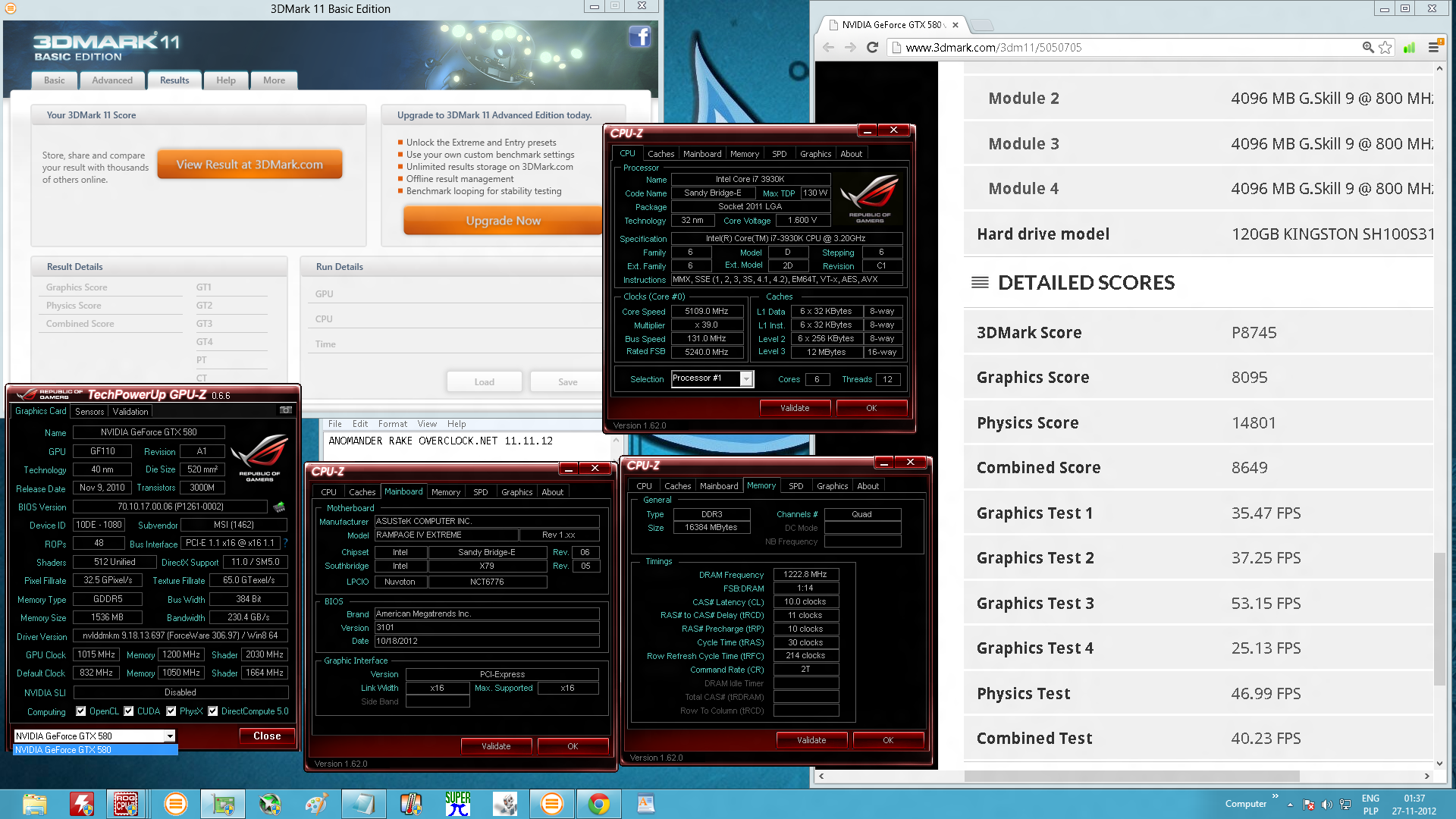Open the Chrome zoom magnifier icon in address bar
The height and width of the screenshot is (819, 1456).
(x=1368, y=47)
